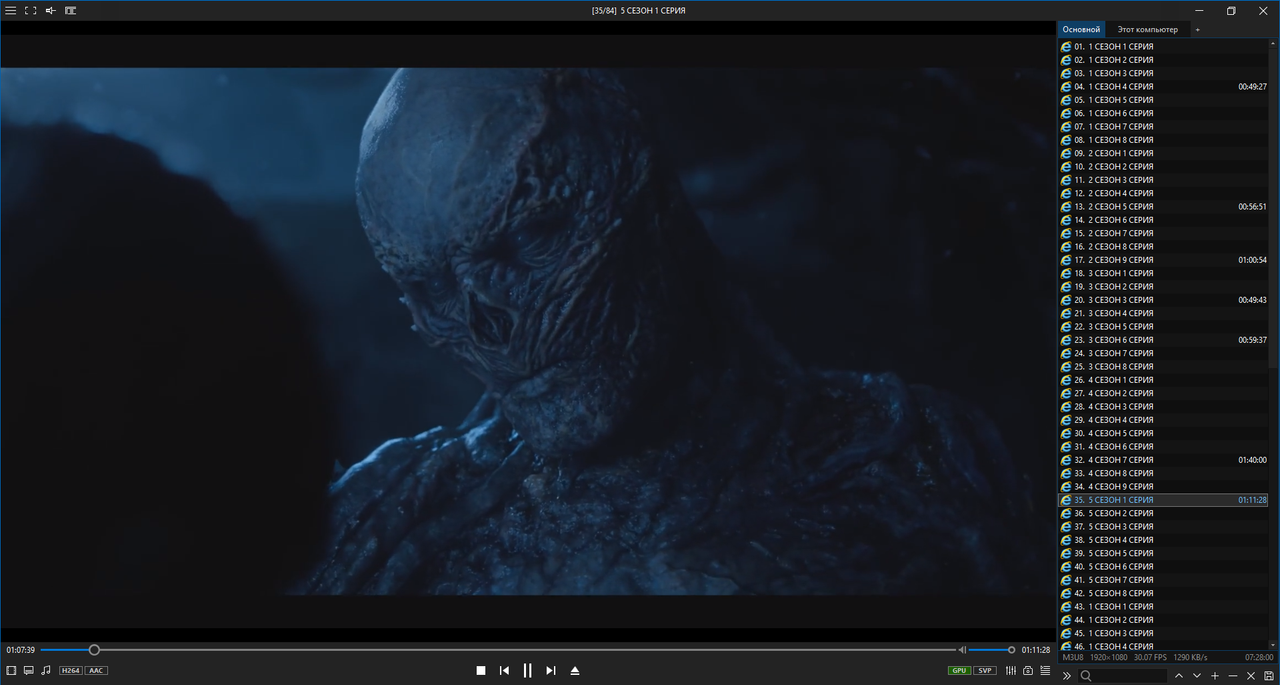Select playlist item 43. 1 СЕЗОН 1 СЕРИЯ

point(1165,606)
